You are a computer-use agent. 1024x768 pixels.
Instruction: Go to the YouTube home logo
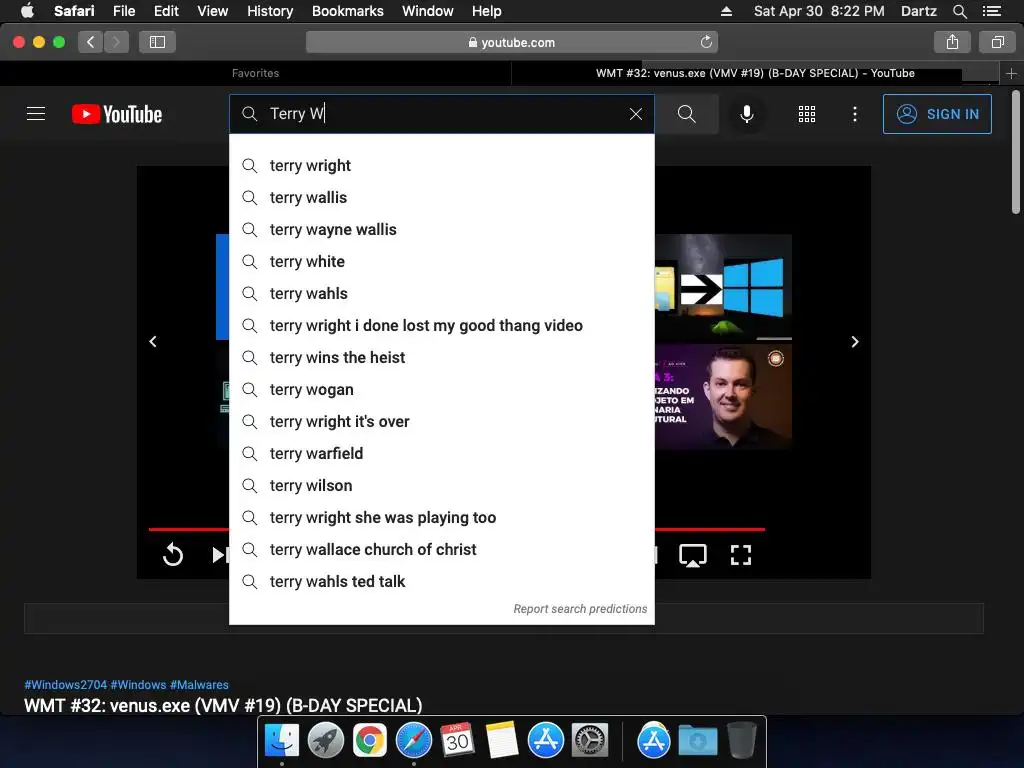117,114
